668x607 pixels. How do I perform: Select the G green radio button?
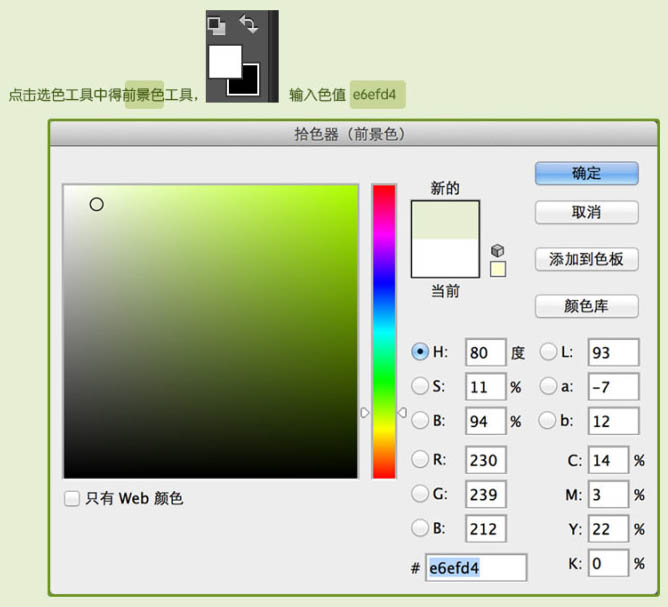click(420, 494)
